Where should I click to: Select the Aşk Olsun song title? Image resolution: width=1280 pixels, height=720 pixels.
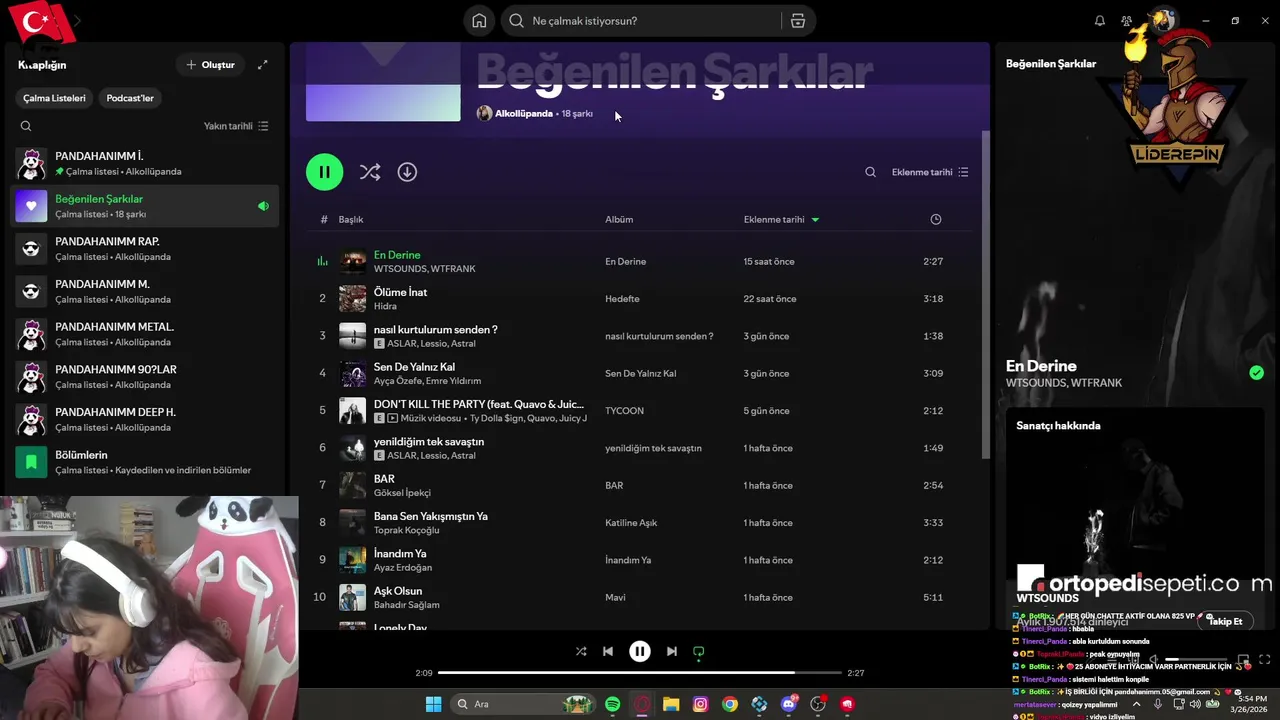[398, 591]
